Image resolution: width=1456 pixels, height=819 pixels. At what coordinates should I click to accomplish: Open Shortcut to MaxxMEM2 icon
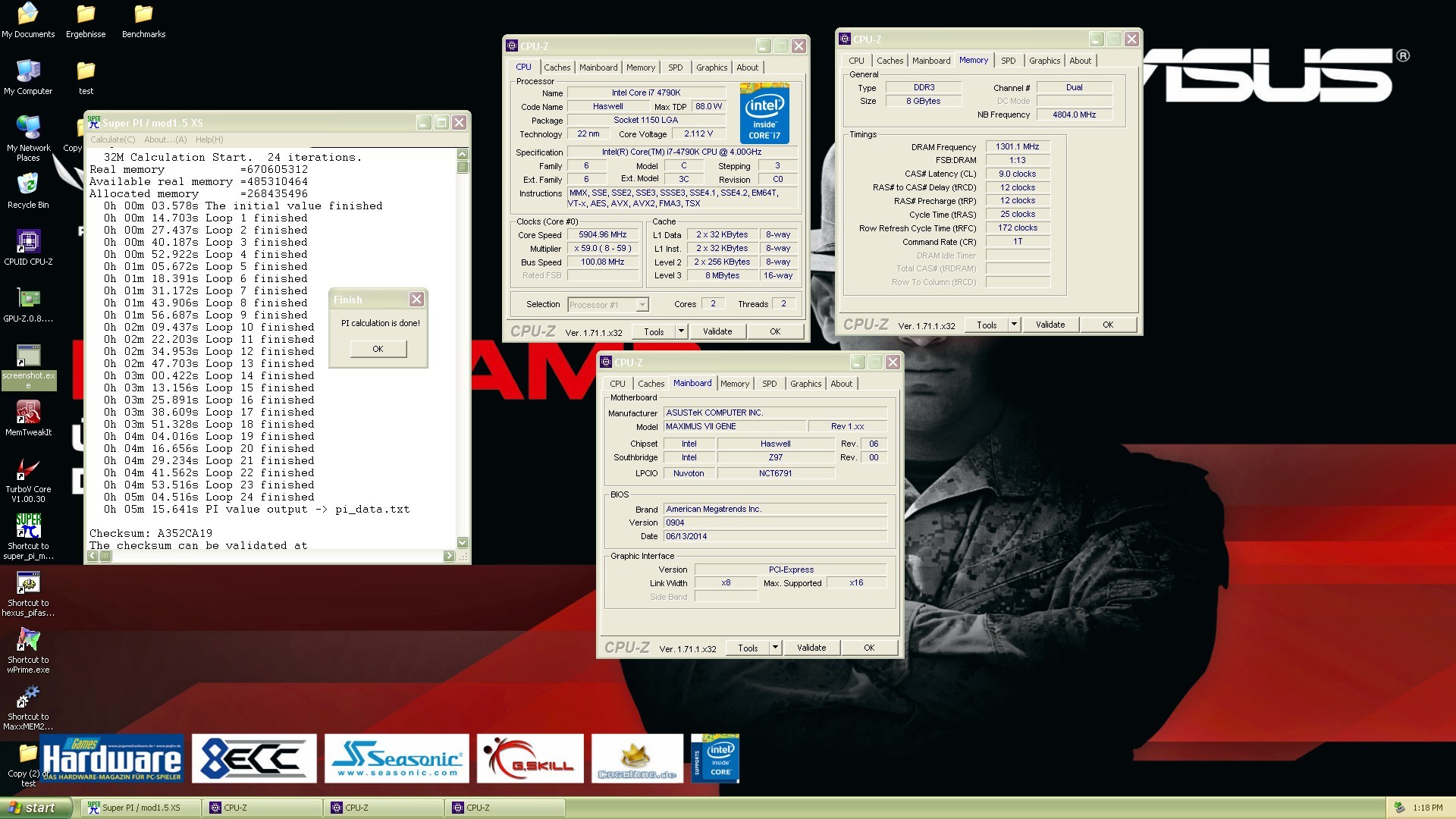[x=28, y=708]
